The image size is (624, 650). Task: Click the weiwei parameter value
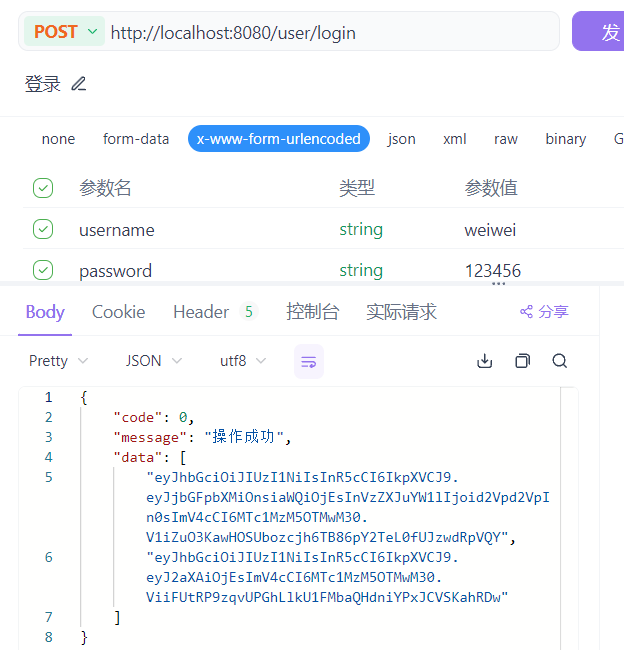[490, 230]
